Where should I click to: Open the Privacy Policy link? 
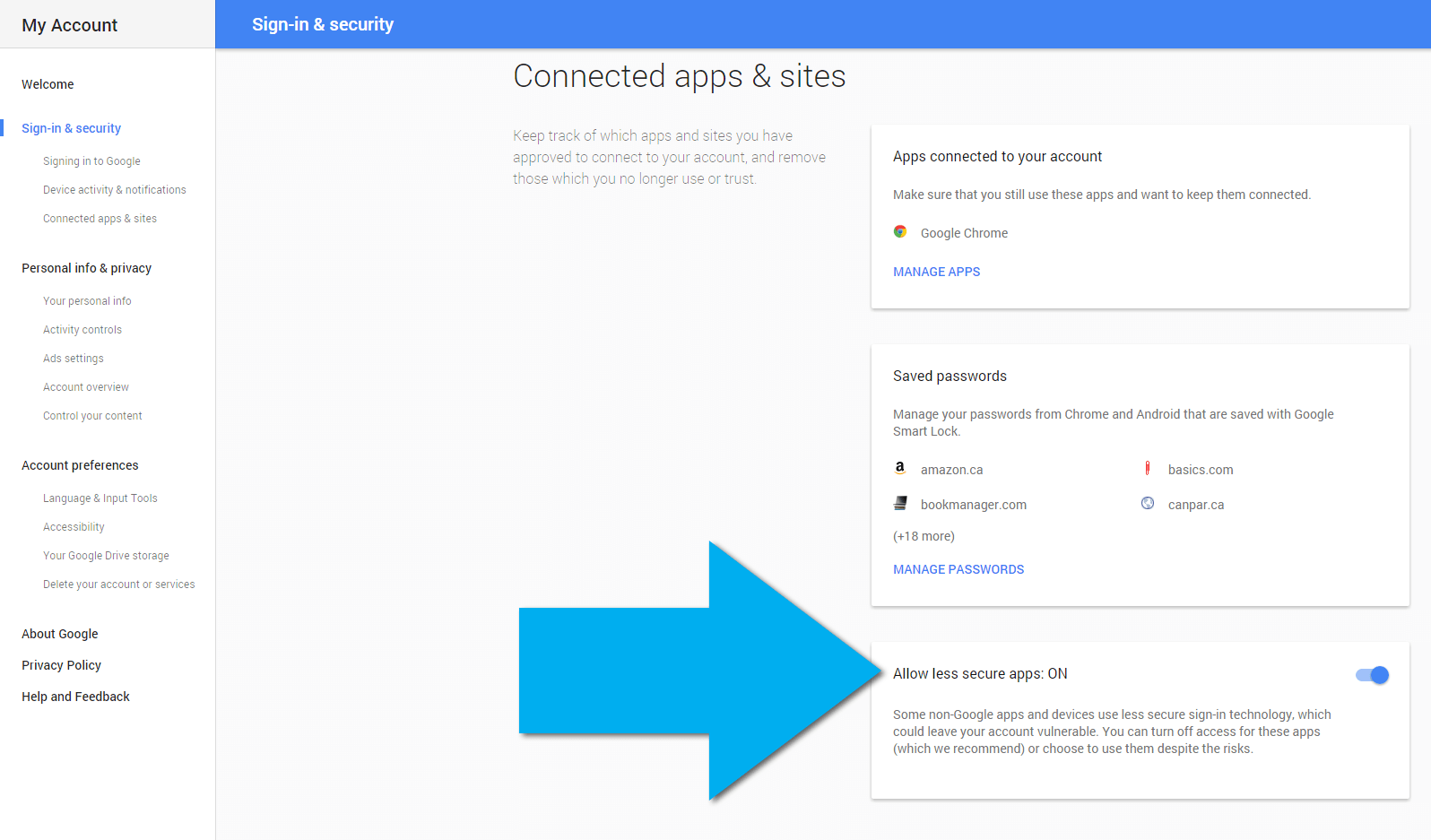[x=61, y=665]
